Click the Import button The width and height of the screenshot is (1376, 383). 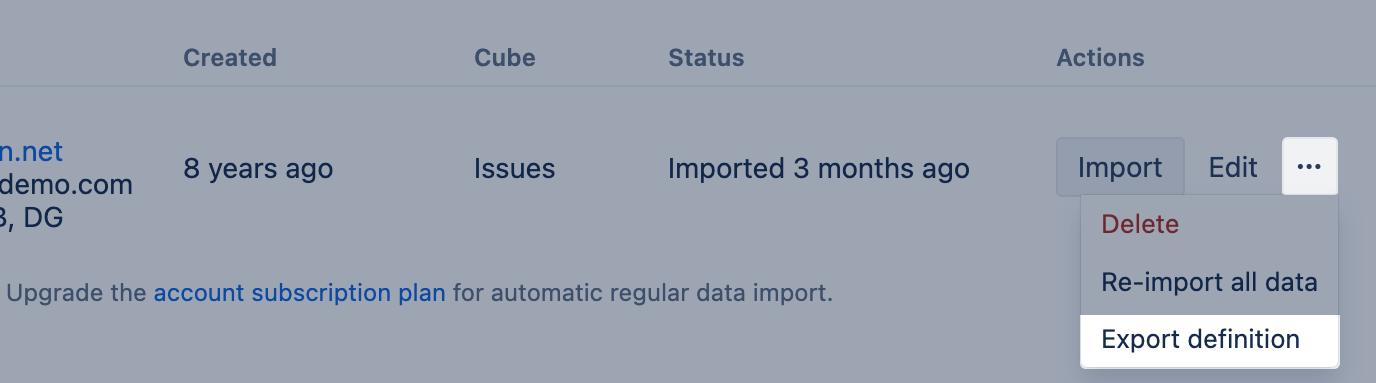[x=1120, y=167]
